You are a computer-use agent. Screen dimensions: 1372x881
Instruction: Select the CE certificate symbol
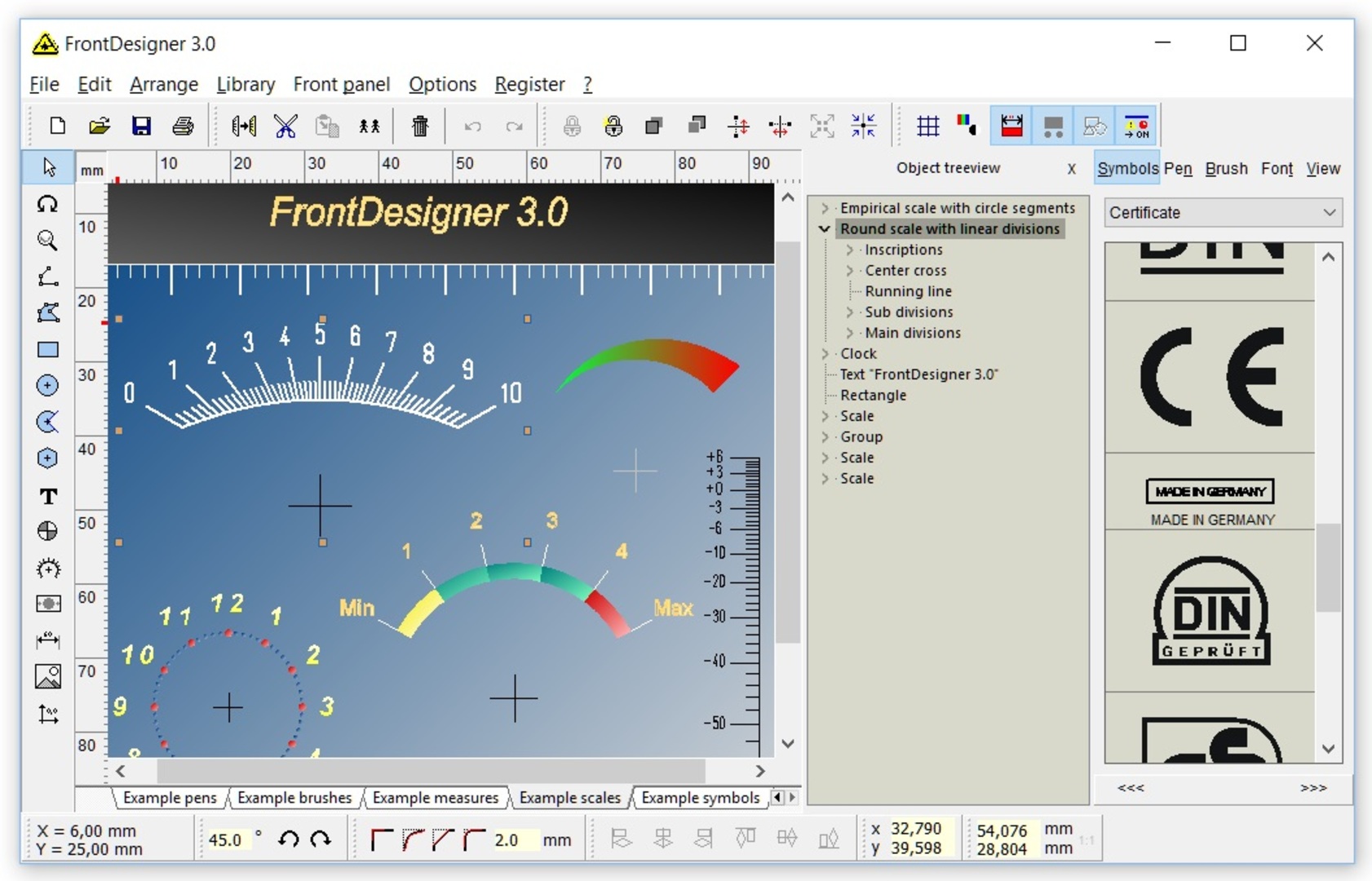click(1211, 377)
